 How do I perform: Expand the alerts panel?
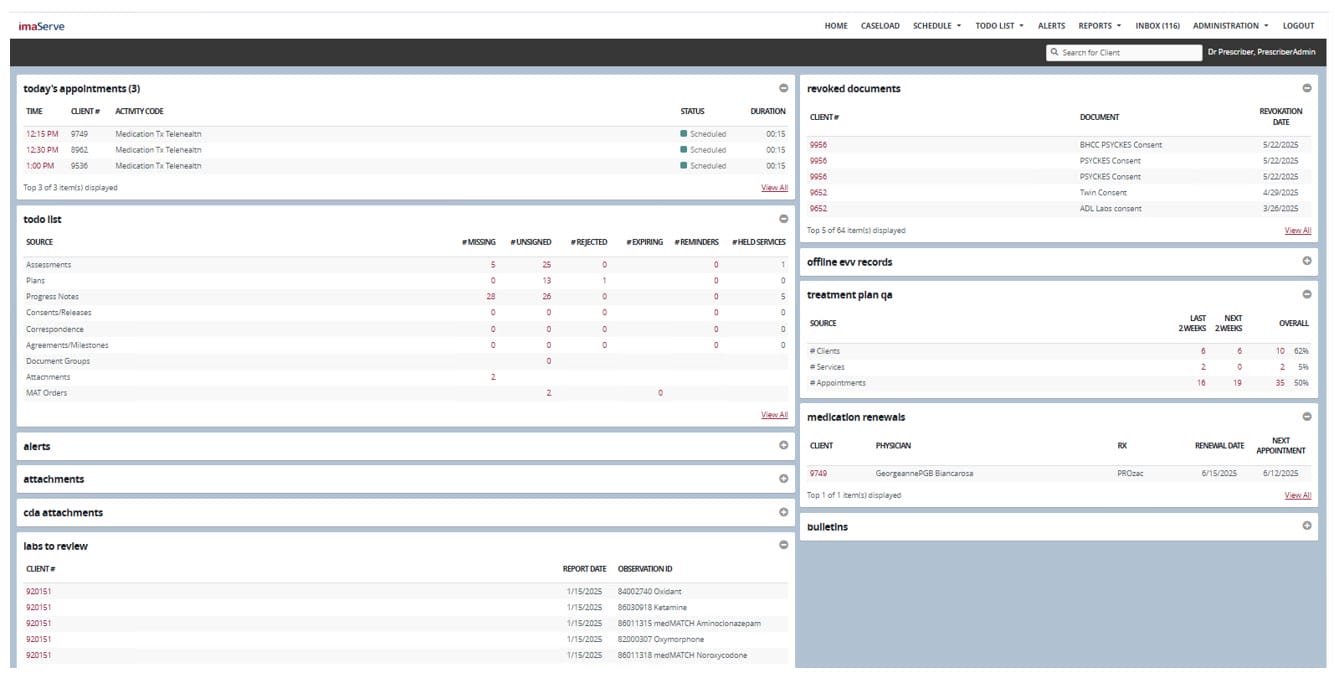(x=783, y=446)
